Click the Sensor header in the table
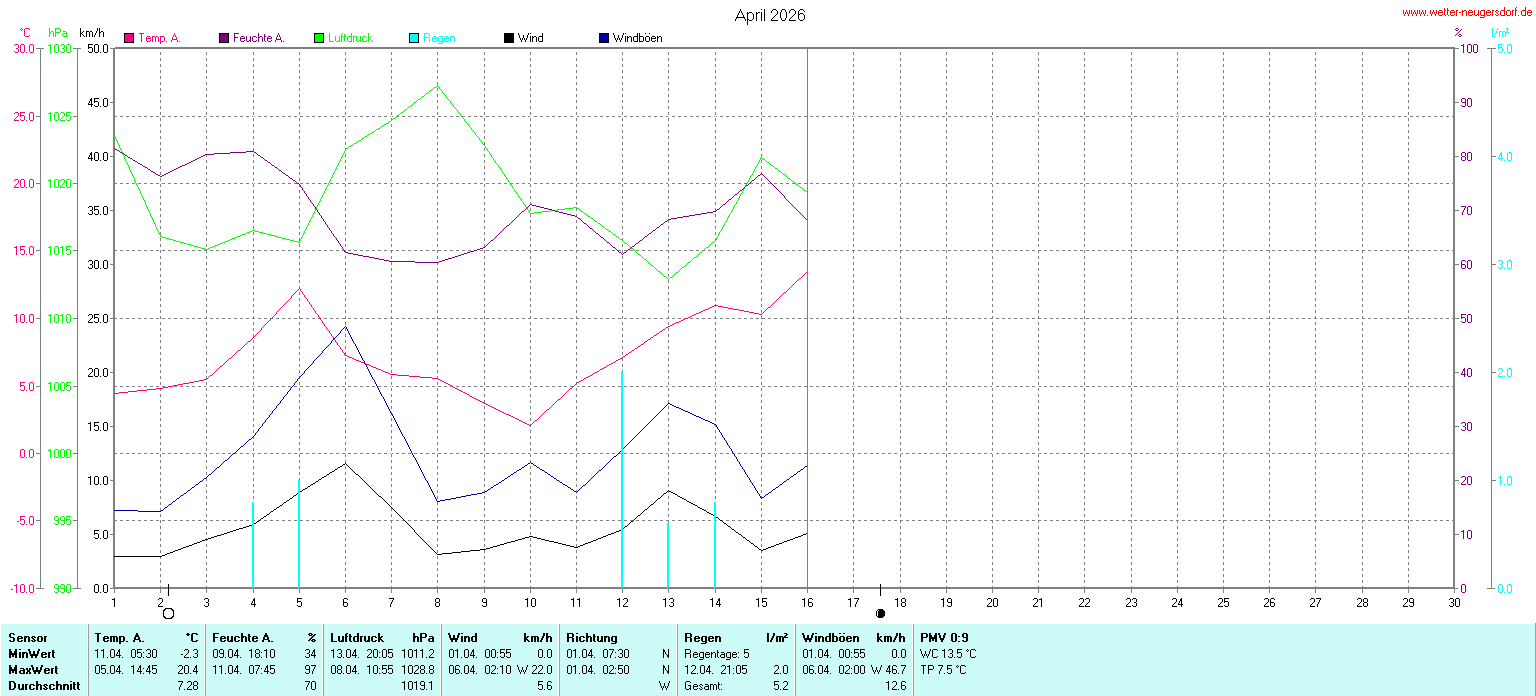Image resolution: width=1536 pixels, height=696 pixels. pos(28,638)
